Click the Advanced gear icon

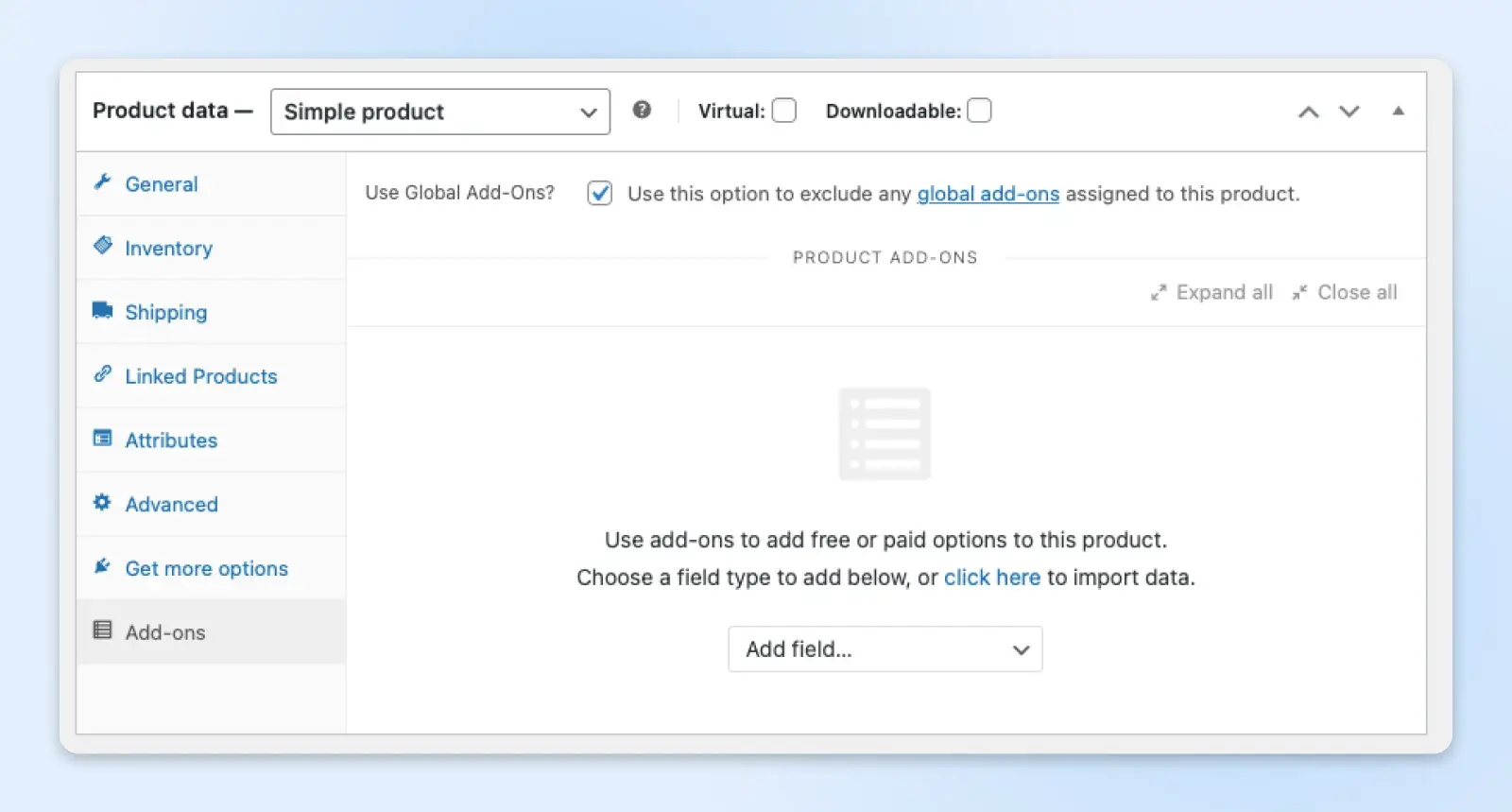tap(102, 502)
